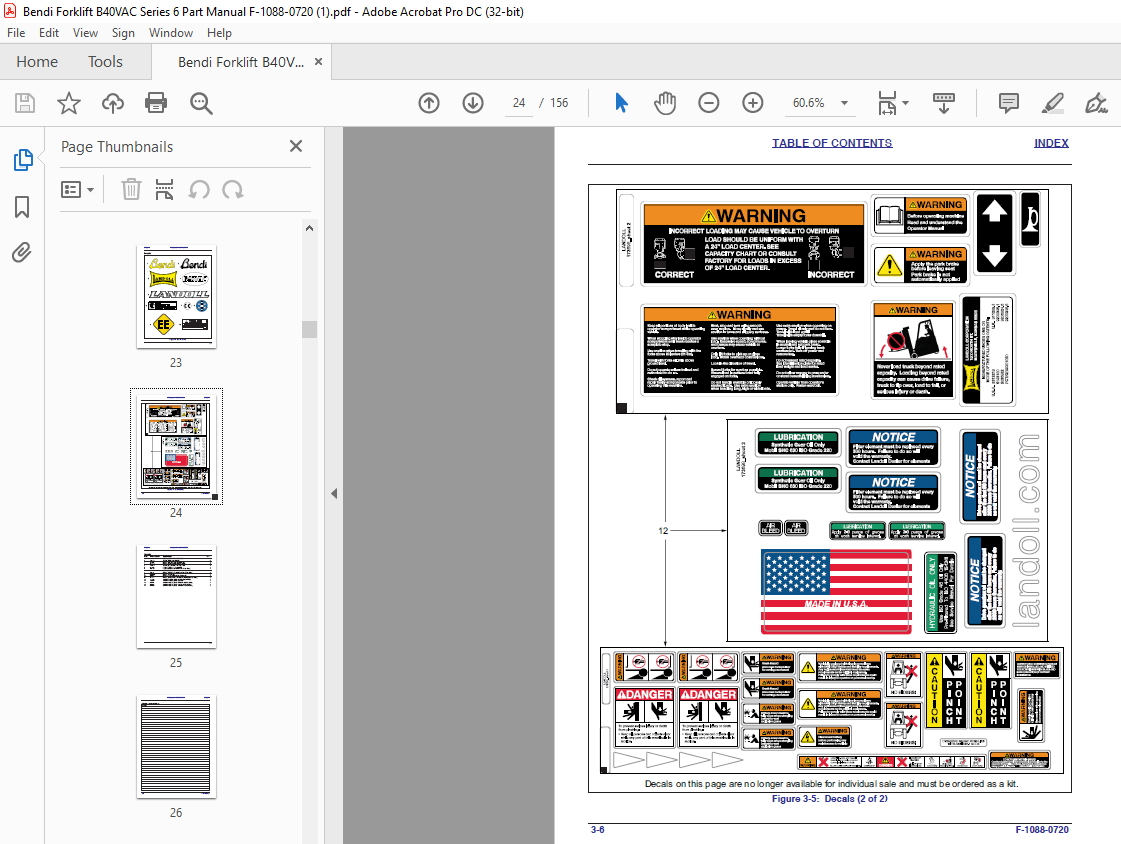Print the document

click(156, 103)
